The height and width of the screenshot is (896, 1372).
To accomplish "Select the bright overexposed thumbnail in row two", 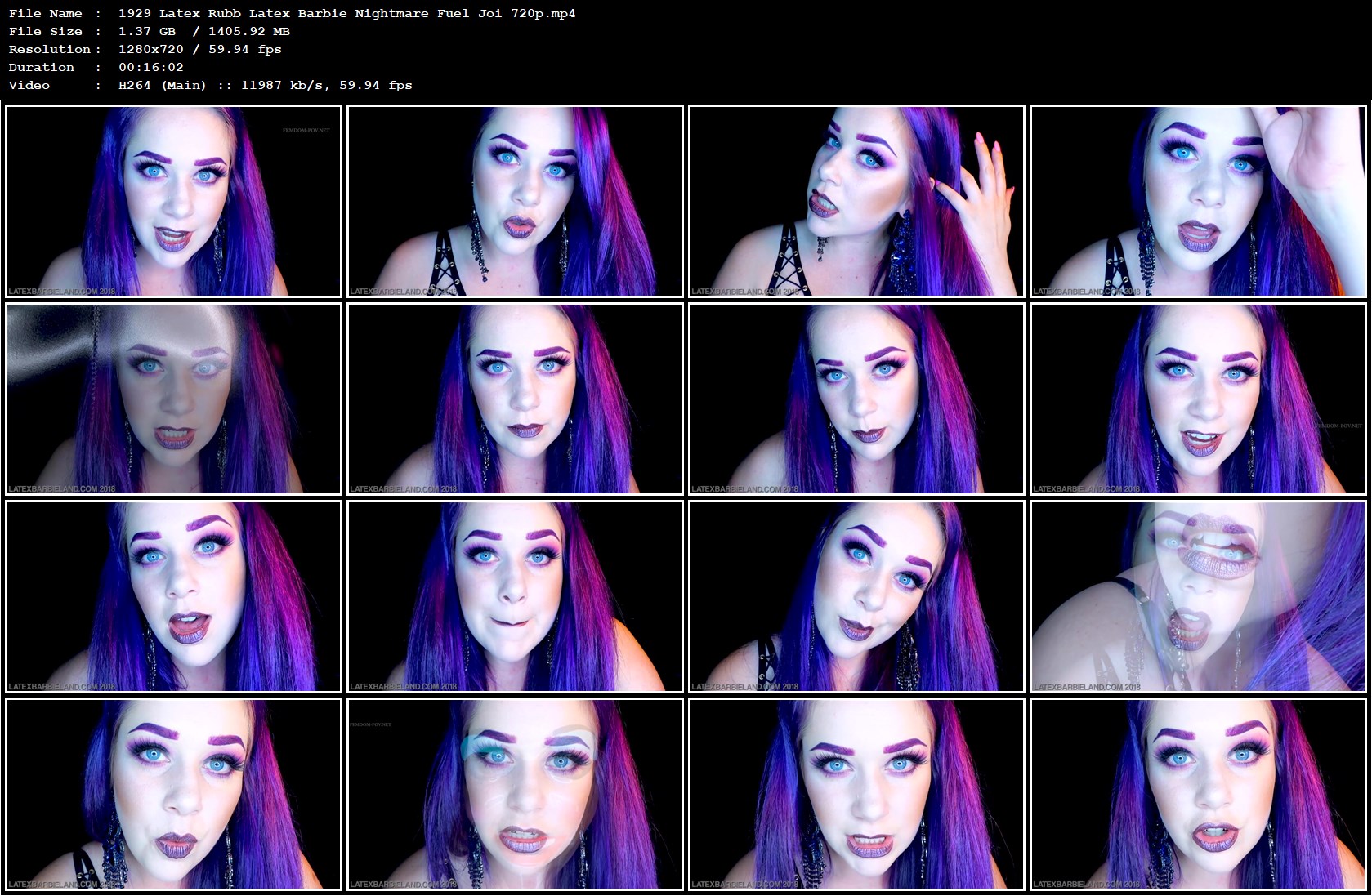I will (x=176, y=400).
